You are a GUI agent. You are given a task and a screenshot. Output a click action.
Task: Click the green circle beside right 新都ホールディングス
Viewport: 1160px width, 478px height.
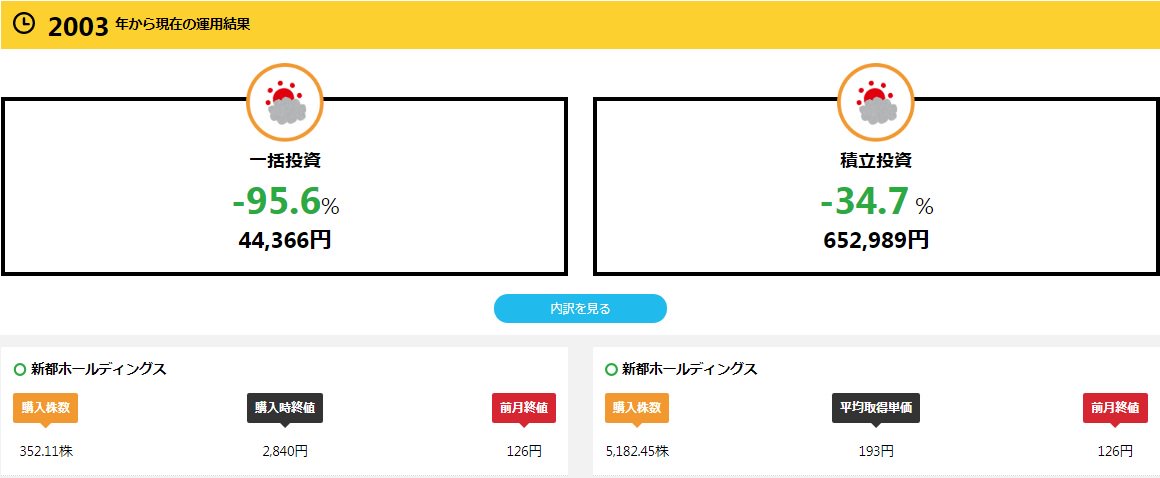point(611,369)
